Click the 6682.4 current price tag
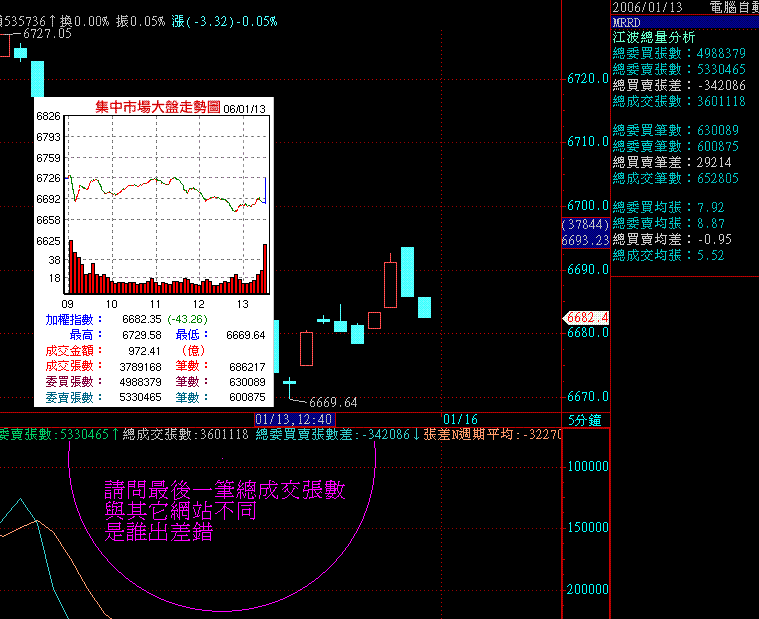The image size is (759, 619). tap(586, 317)
